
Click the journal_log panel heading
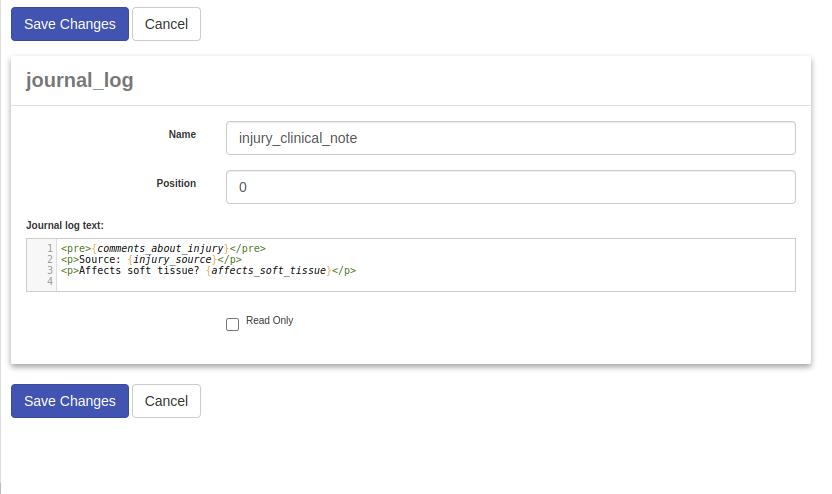(x=79, y=81)
